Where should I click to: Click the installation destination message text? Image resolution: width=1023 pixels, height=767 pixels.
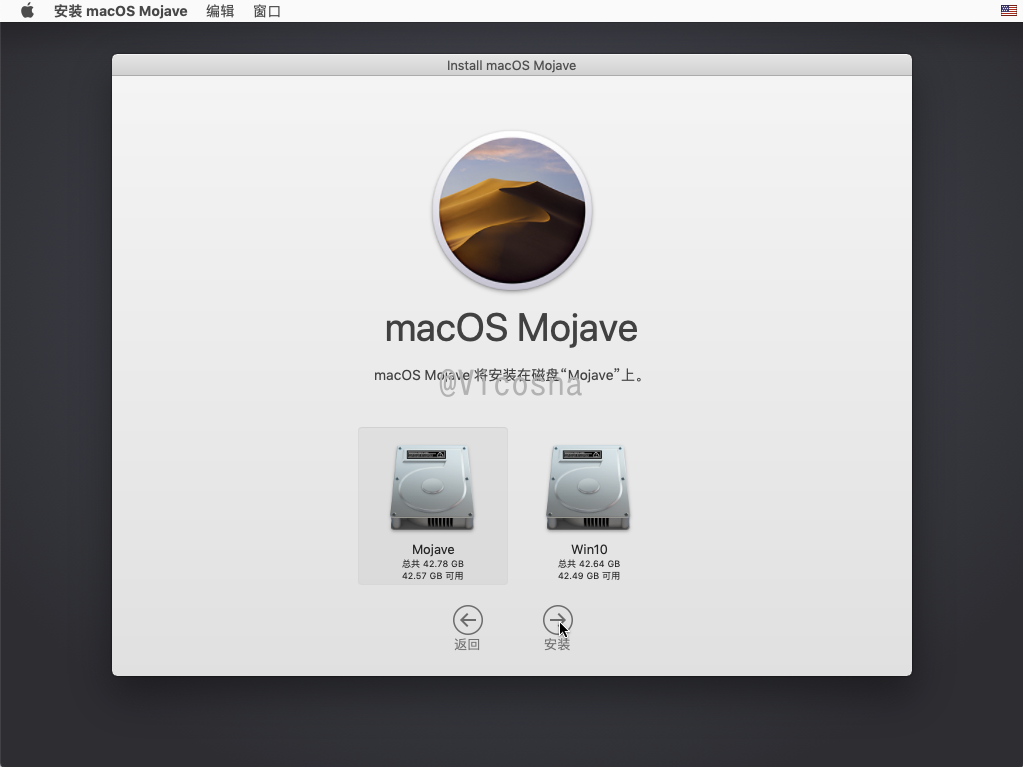[x=510, y=375]
